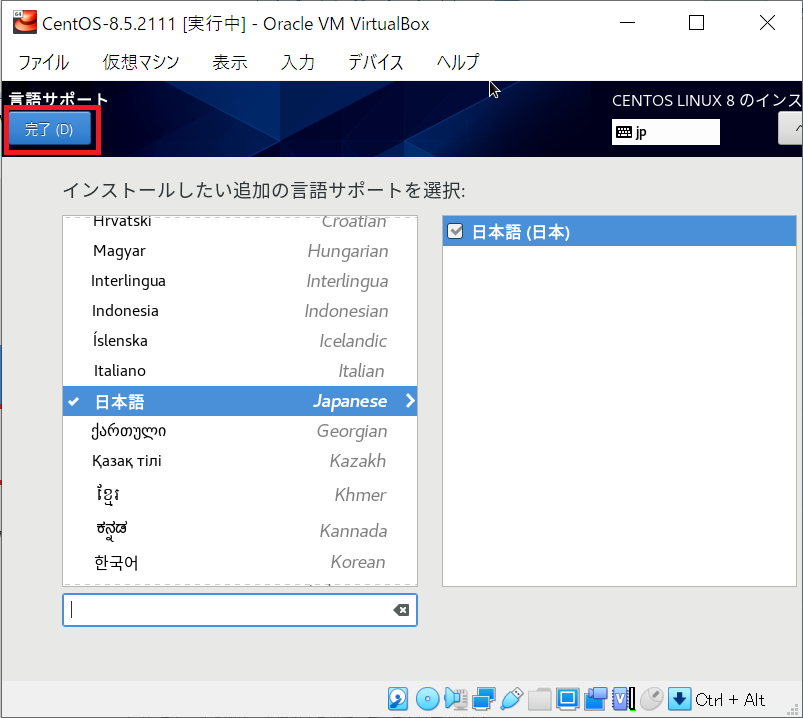Expand Japanese locales with the arrow chevron
803x718 pixels.
tap(410, 401)
